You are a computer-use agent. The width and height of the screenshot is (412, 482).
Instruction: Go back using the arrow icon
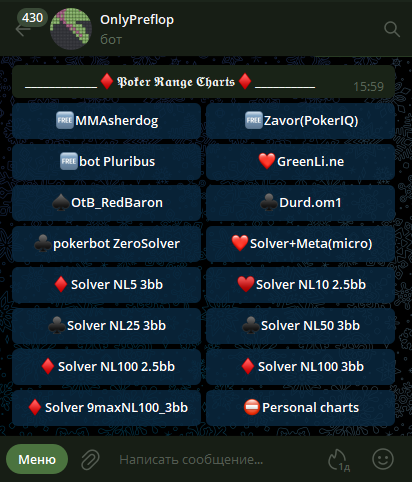(22, 30)
